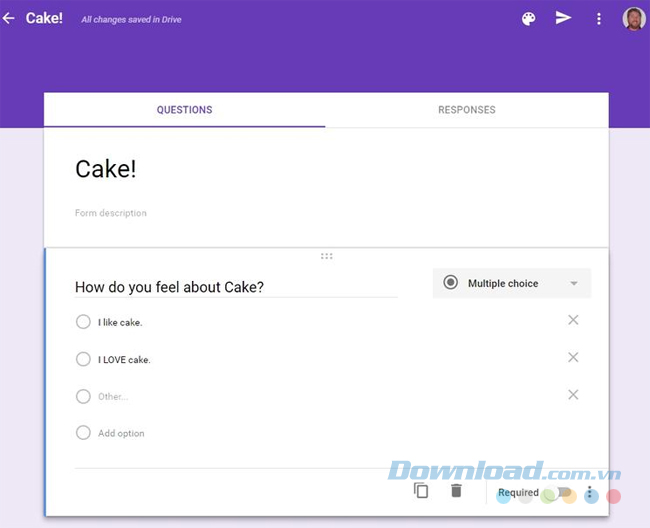Open the Multiple choice type dropdown
This screenshot has width=650, height=528.
[x=511, y=283]
